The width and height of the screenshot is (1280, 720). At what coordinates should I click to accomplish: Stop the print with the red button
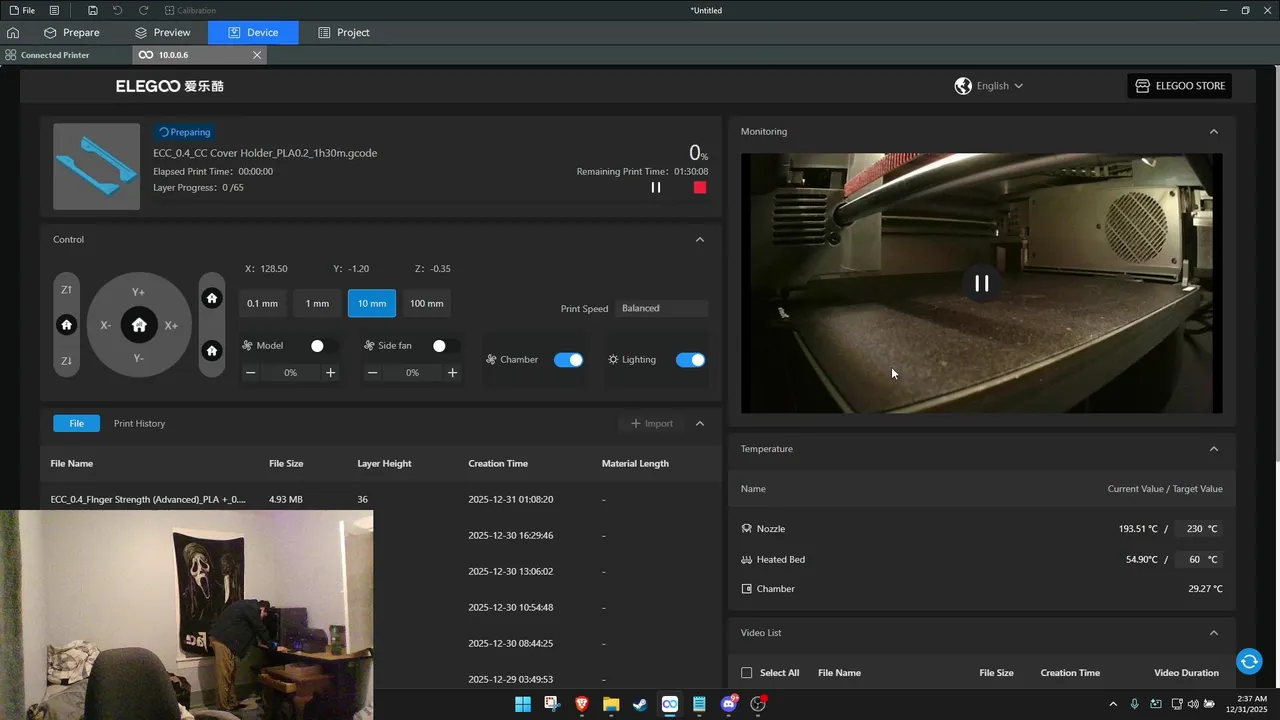pyautogui.click(x=700, y=187)
